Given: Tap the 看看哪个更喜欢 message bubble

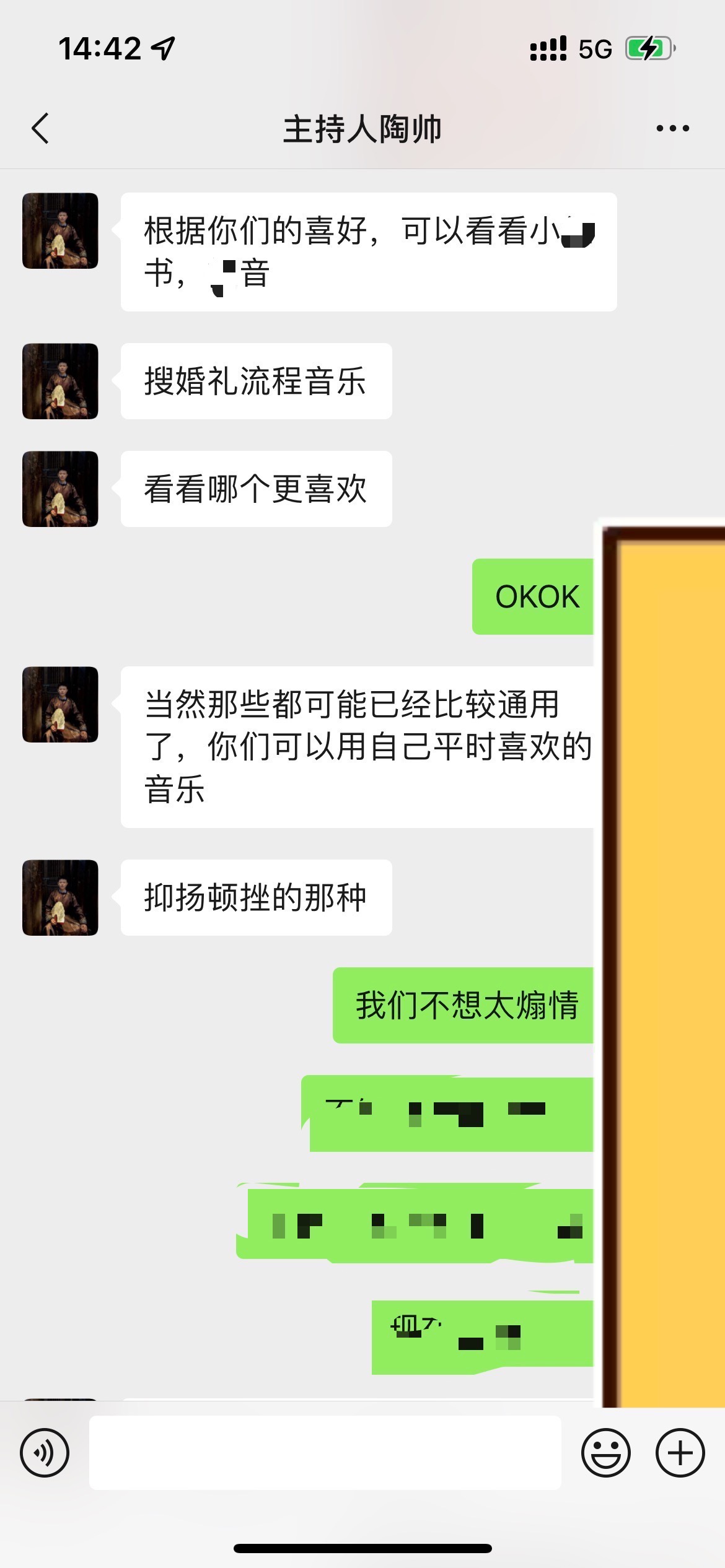Looking at the screenshot, I should pos(256,489).
